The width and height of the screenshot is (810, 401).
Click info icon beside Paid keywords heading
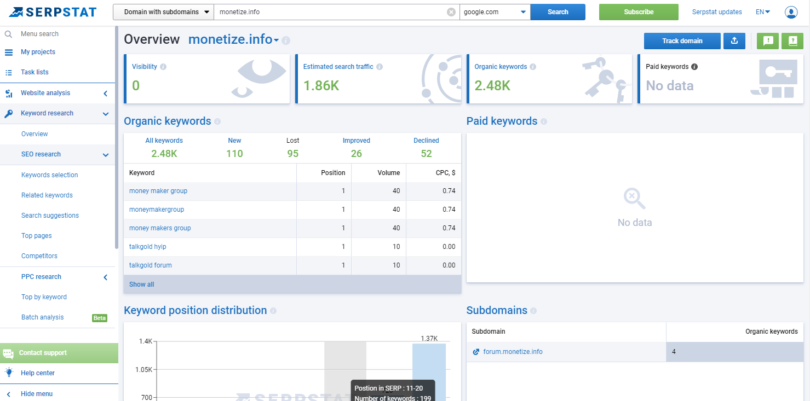tap(543, 121)
